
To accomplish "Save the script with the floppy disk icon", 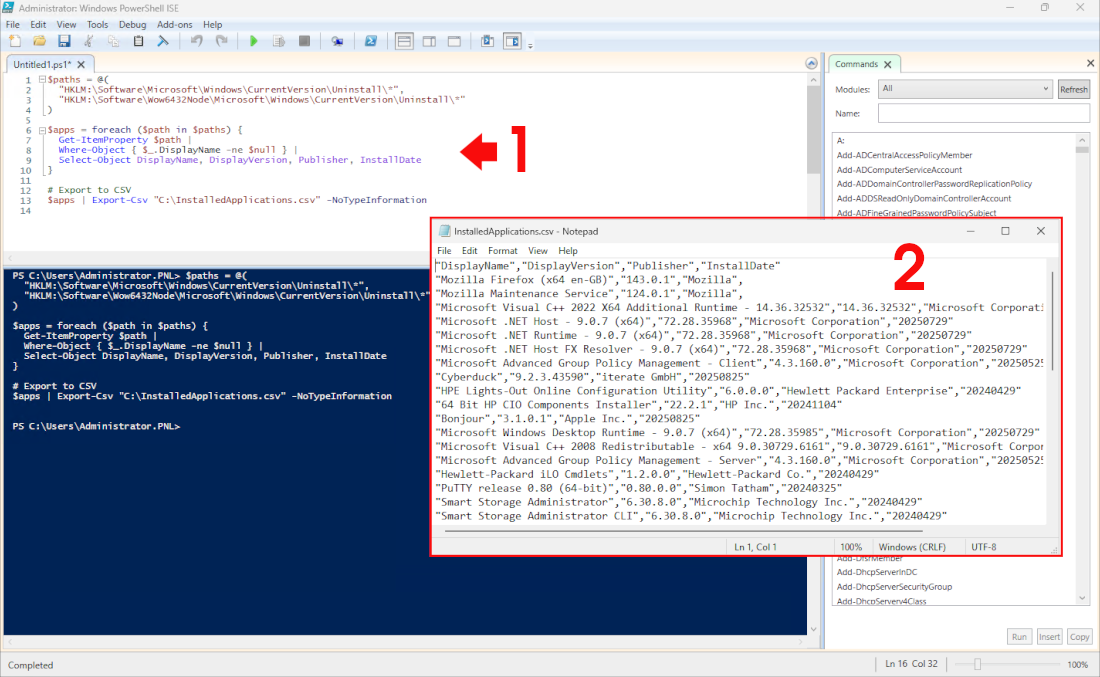I will click(64, 41).
